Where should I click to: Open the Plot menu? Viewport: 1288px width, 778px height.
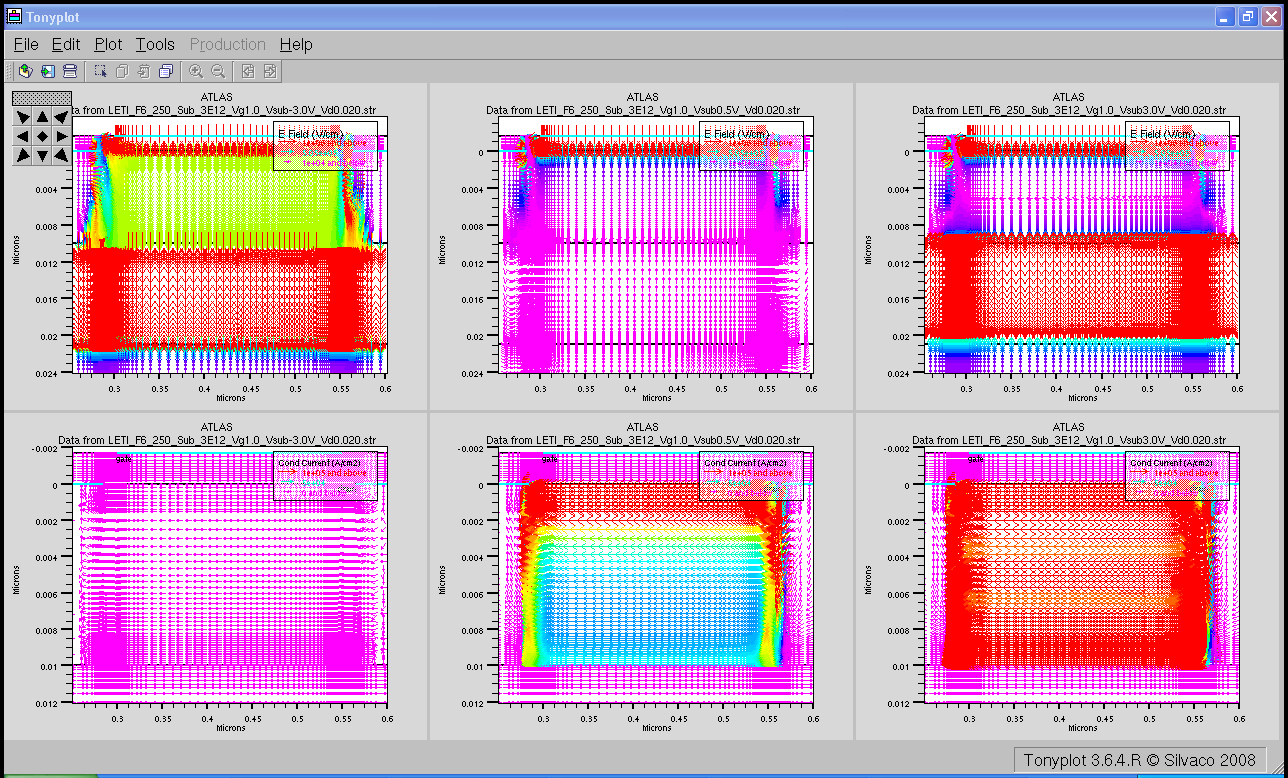pos(108,44)
